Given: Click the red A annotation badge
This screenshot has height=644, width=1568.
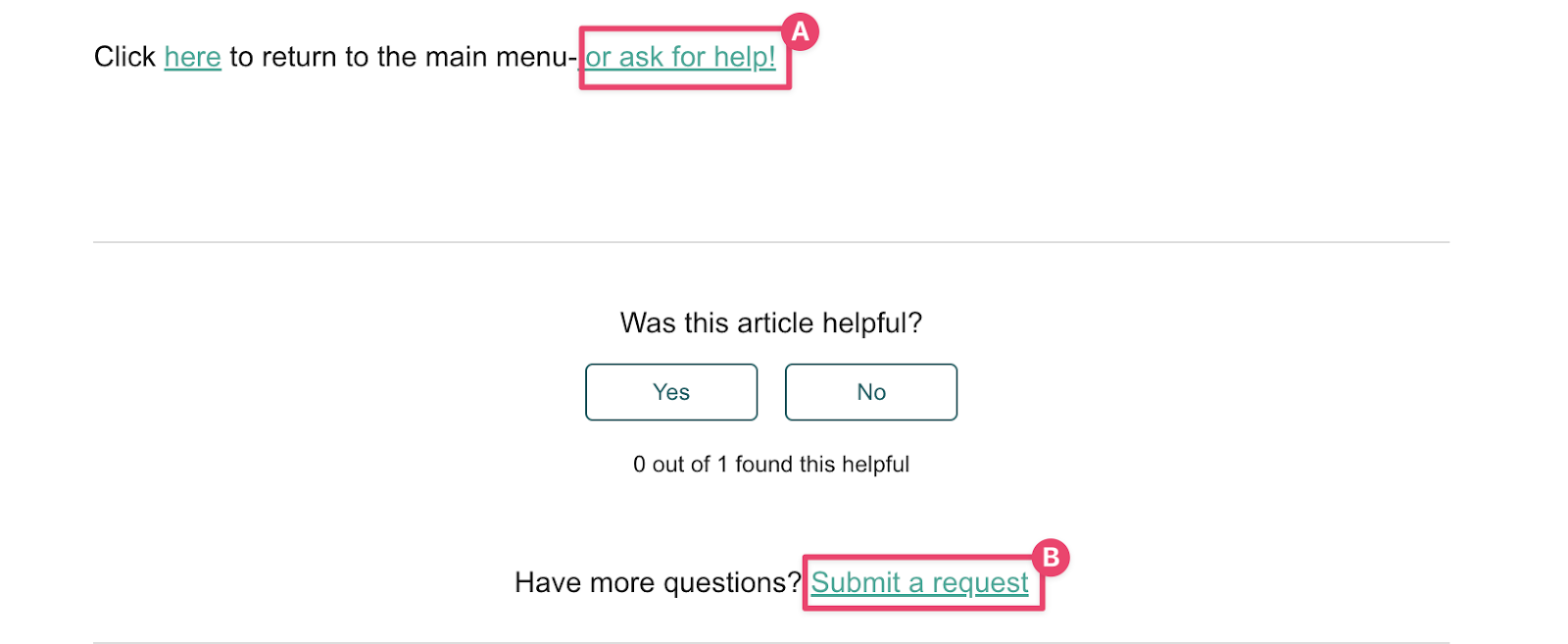Looking at the screenshot, I should pyautogui.click(x=801, y=32).
